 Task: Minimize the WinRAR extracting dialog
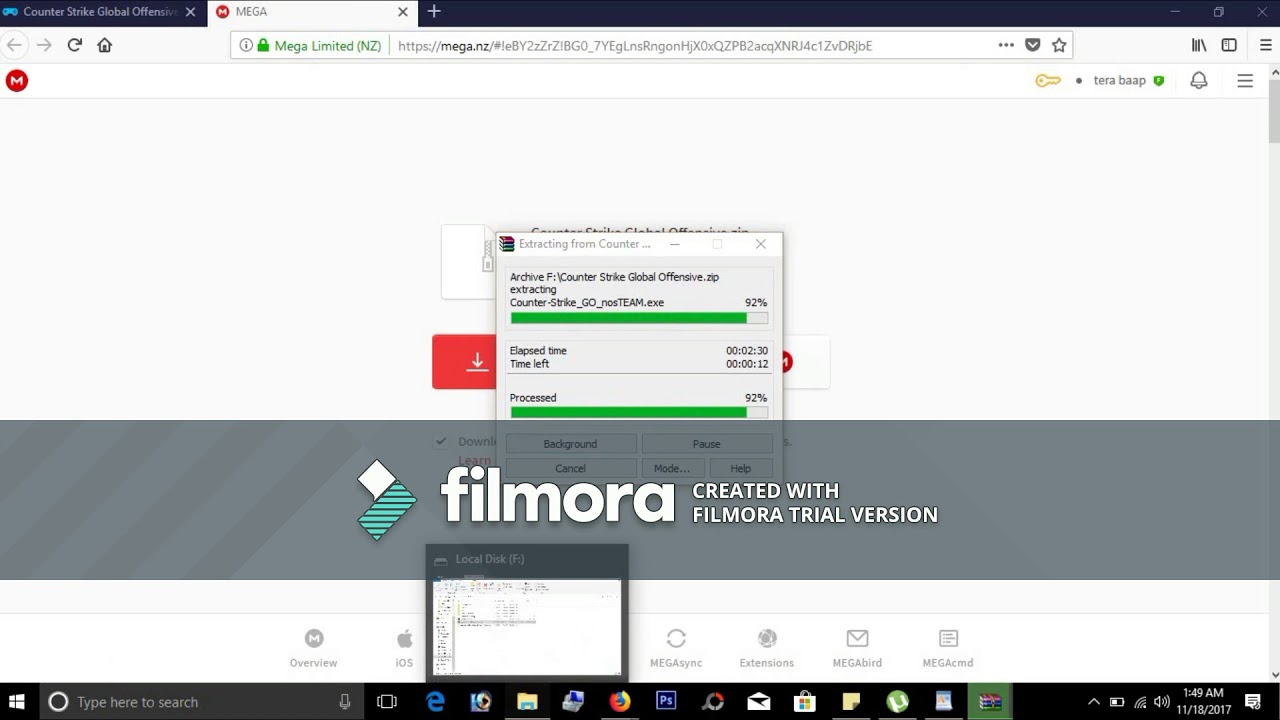click(675, 244)
